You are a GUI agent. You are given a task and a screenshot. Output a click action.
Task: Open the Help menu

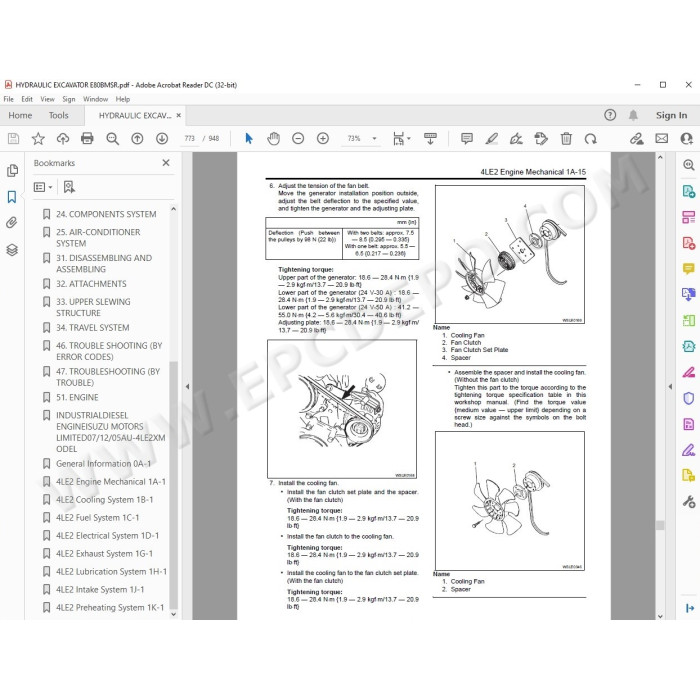(123, 99)
